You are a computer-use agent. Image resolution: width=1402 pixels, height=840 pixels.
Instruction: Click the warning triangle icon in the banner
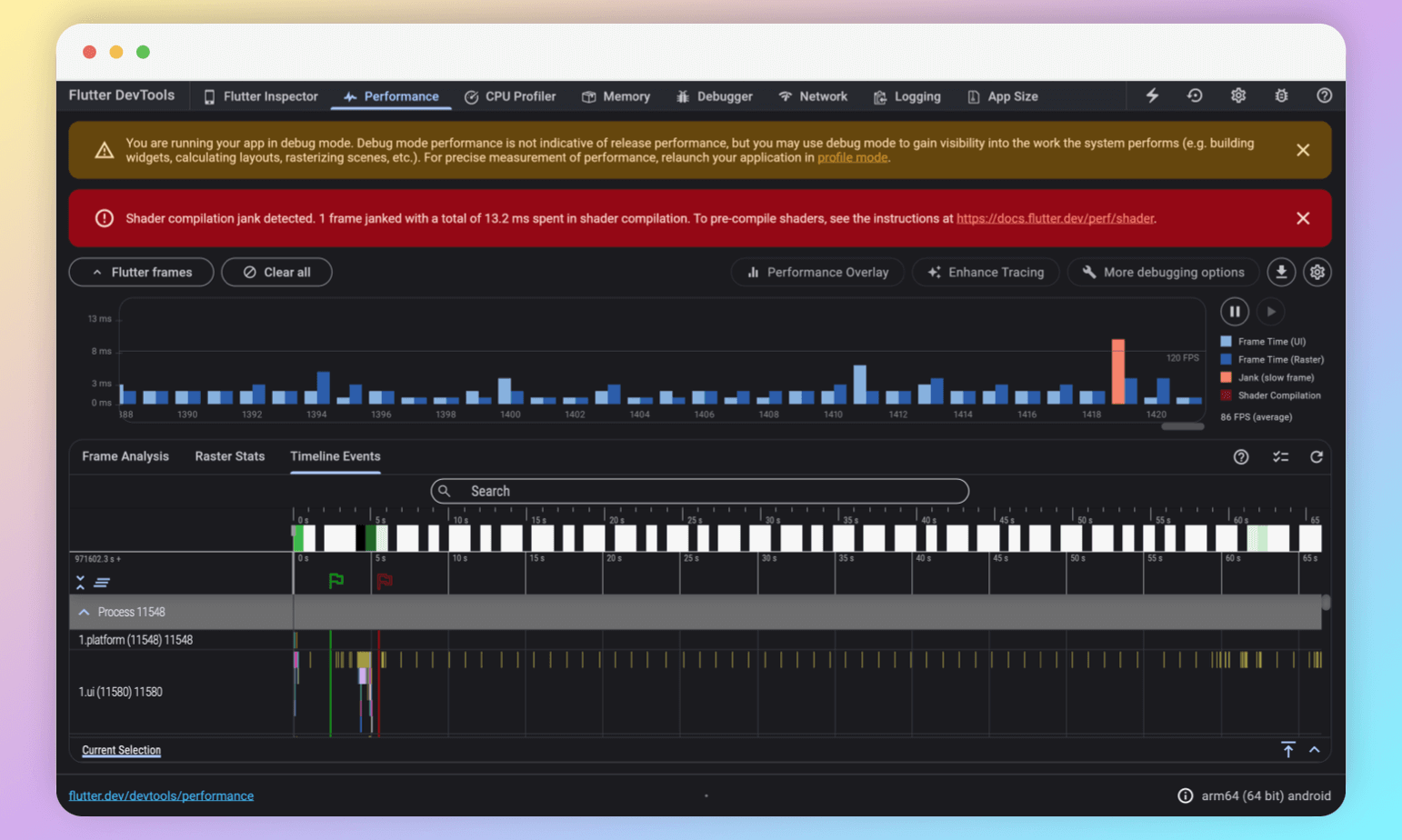tap(105, 150)
